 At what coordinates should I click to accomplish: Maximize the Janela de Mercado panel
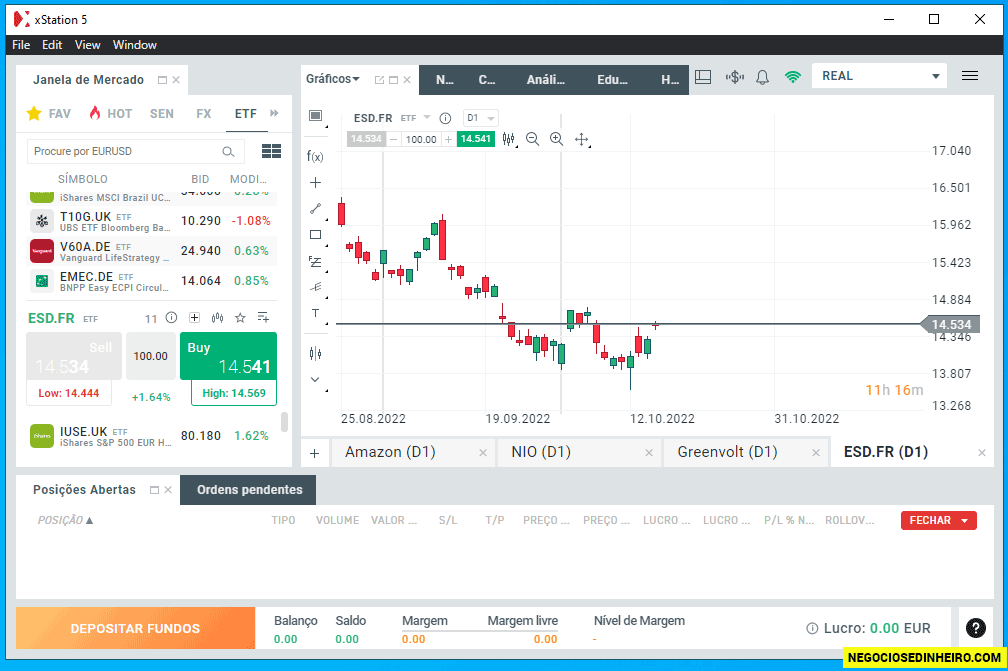click(163, 80)
